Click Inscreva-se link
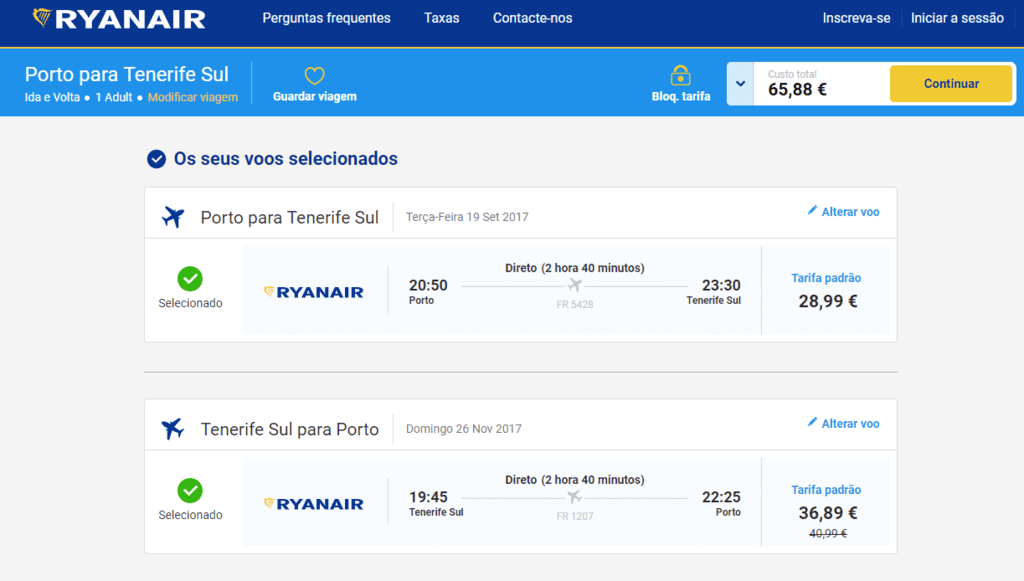1024x581 pixels. click(x=856, y=18)
